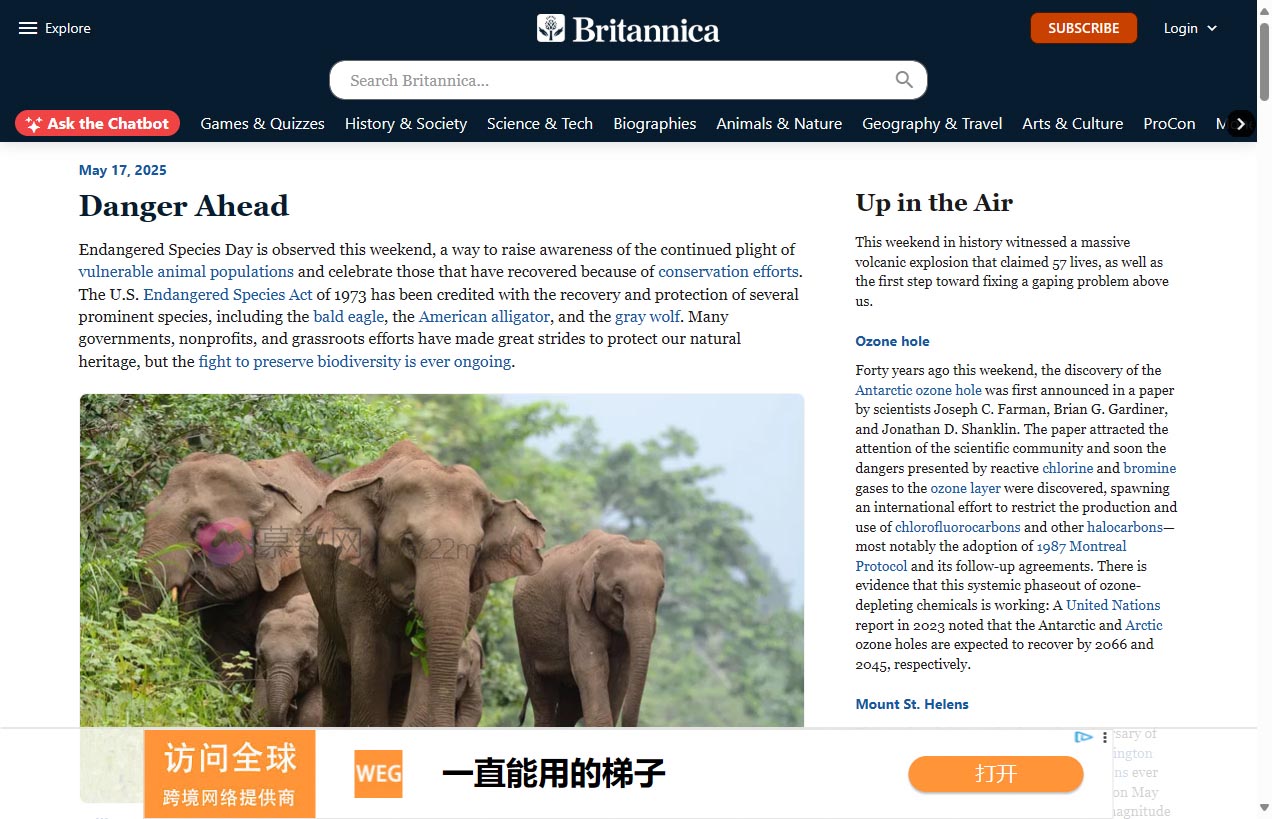
Task: Click the Britannica thistle logo
Action: pos(551,28)
